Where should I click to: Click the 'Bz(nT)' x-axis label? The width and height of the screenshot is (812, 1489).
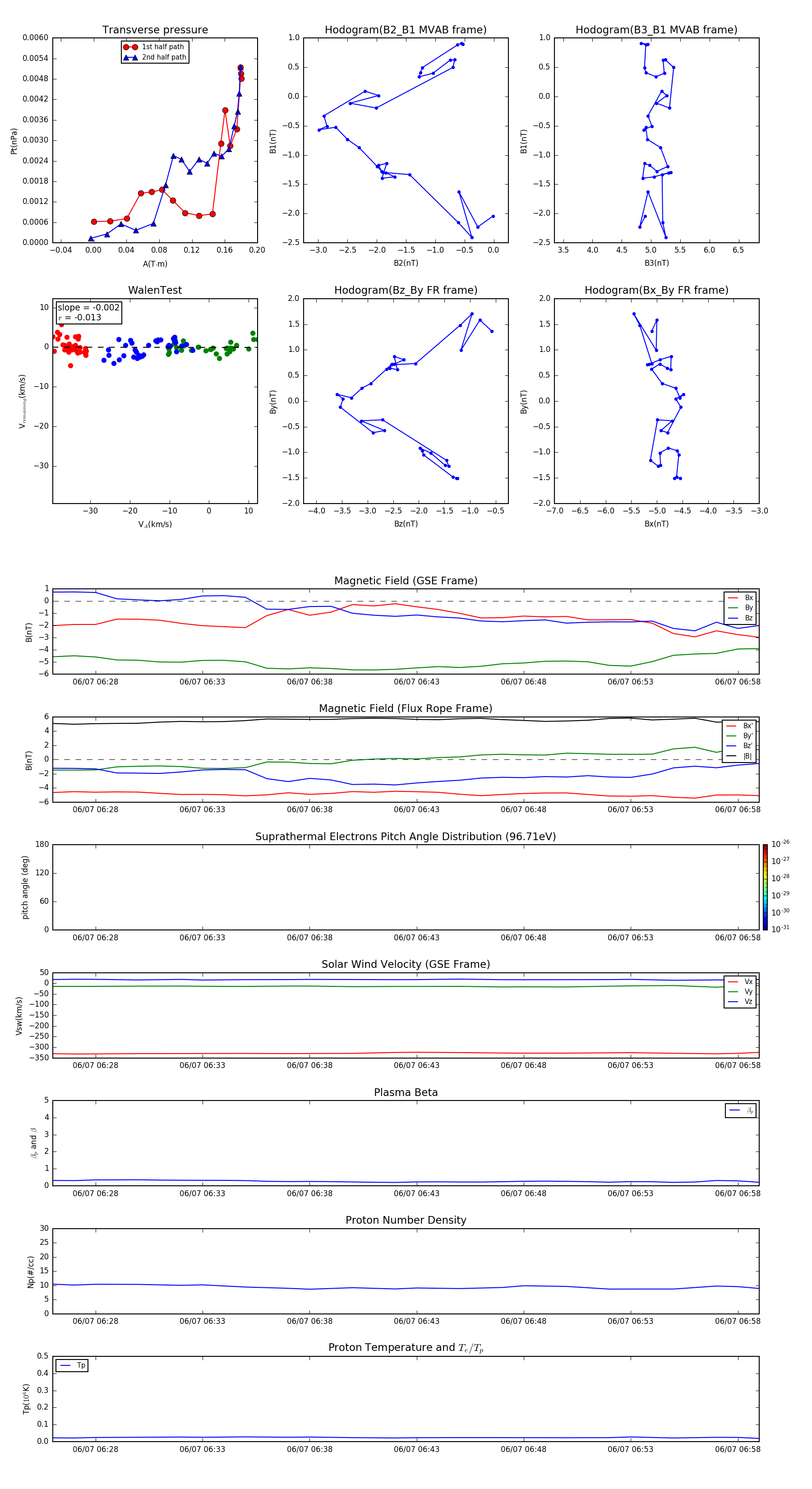(x=406, y=524)
